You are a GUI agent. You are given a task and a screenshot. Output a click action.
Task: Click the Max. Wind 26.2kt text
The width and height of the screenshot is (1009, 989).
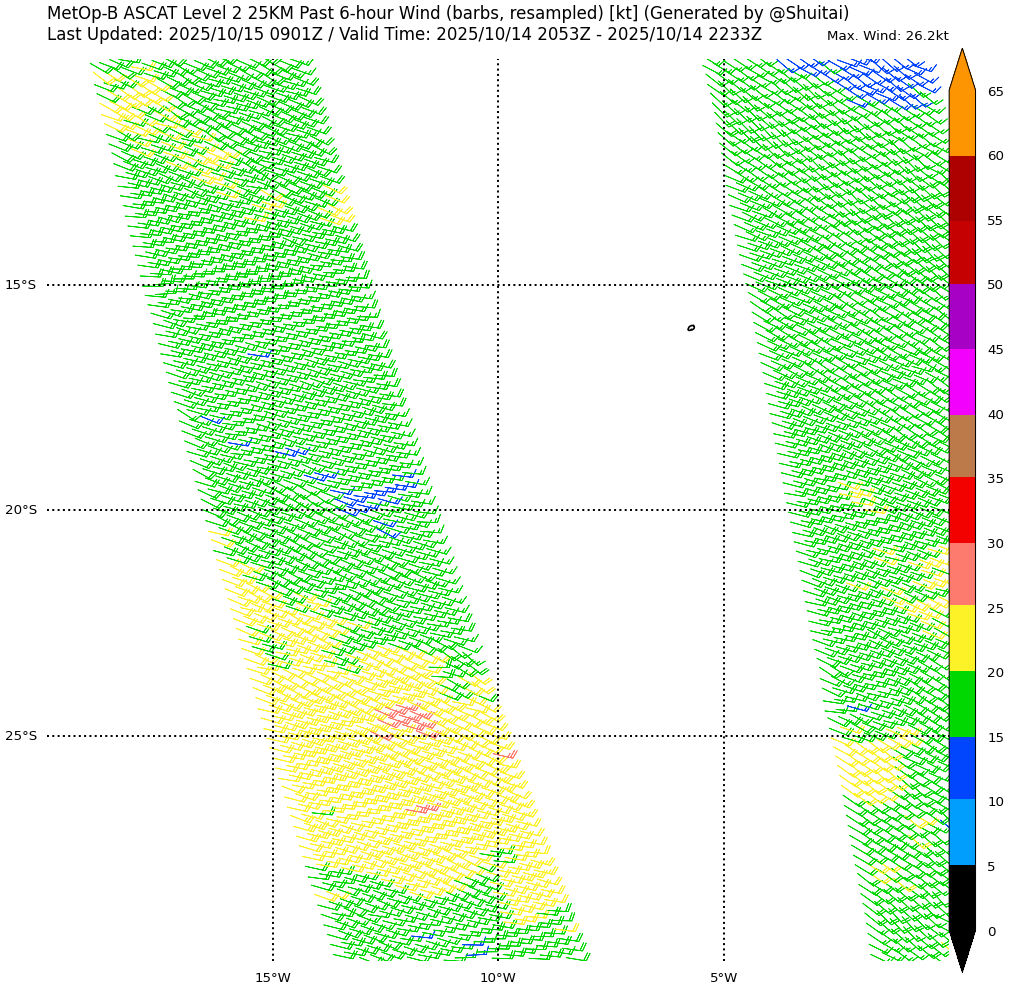[887, 36]
